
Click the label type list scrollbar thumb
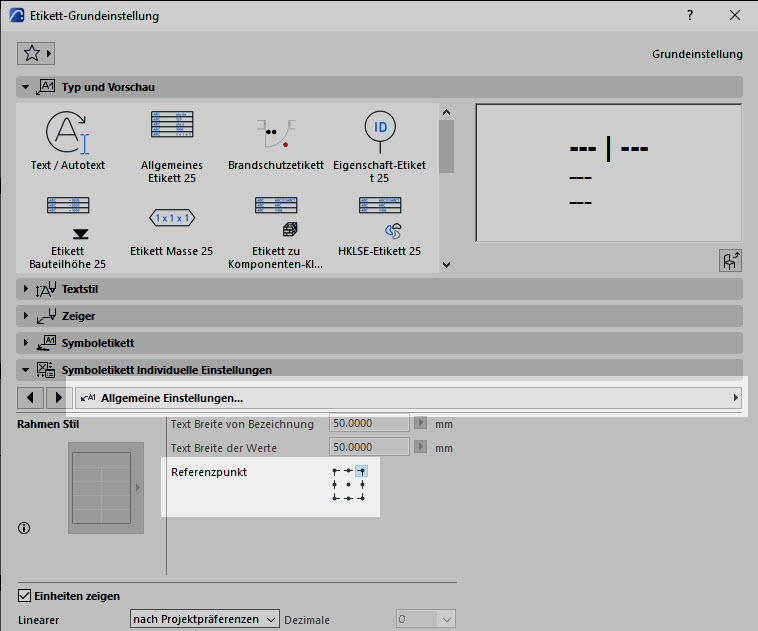click(x=447, y=146)
